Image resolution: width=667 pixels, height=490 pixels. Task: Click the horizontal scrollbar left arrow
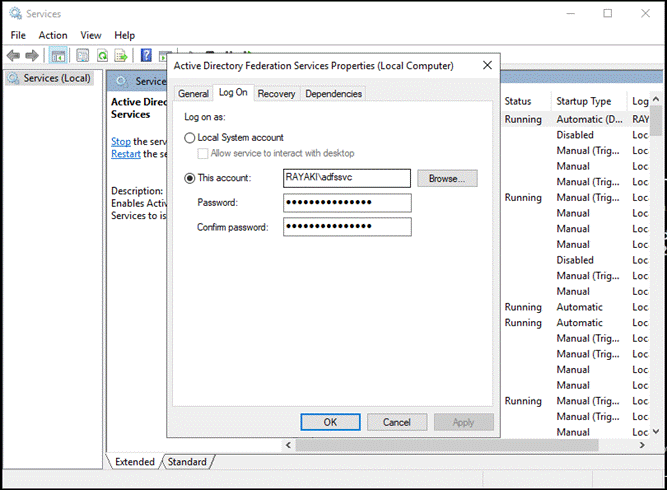tap(288, 445)
